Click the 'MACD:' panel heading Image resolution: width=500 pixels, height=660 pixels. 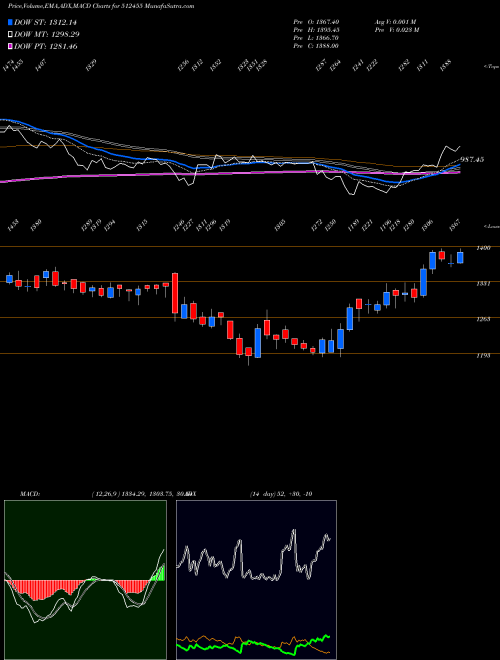(x=30, y=494)
